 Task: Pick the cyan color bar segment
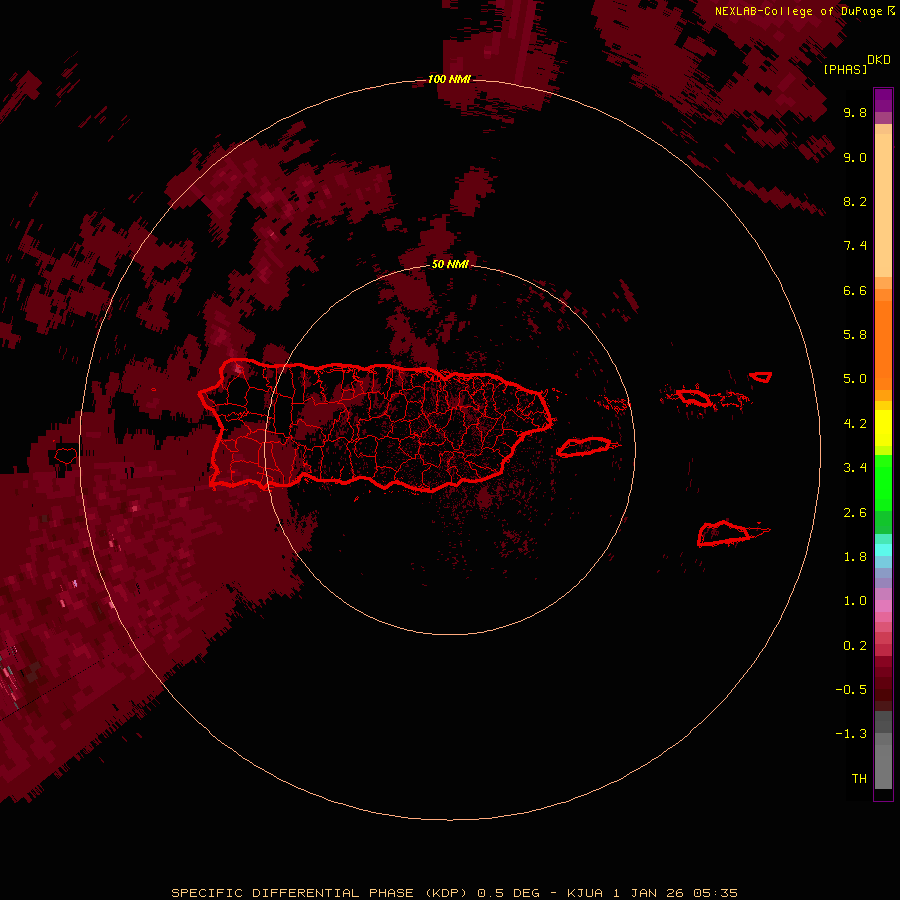883,550
